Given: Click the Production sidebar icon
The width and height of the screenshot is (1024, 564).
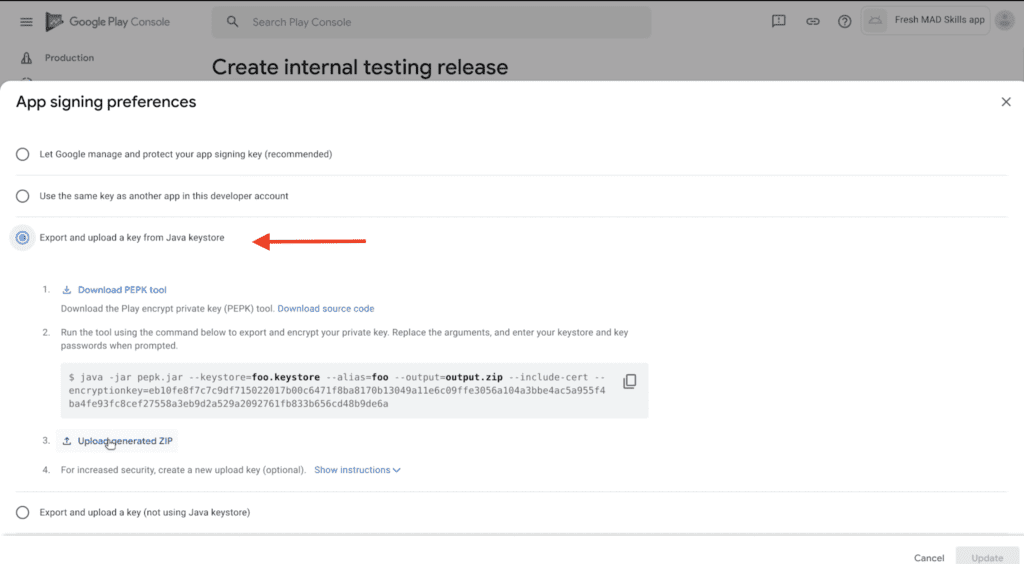Looking at the screenshot, I should [26, 57].
